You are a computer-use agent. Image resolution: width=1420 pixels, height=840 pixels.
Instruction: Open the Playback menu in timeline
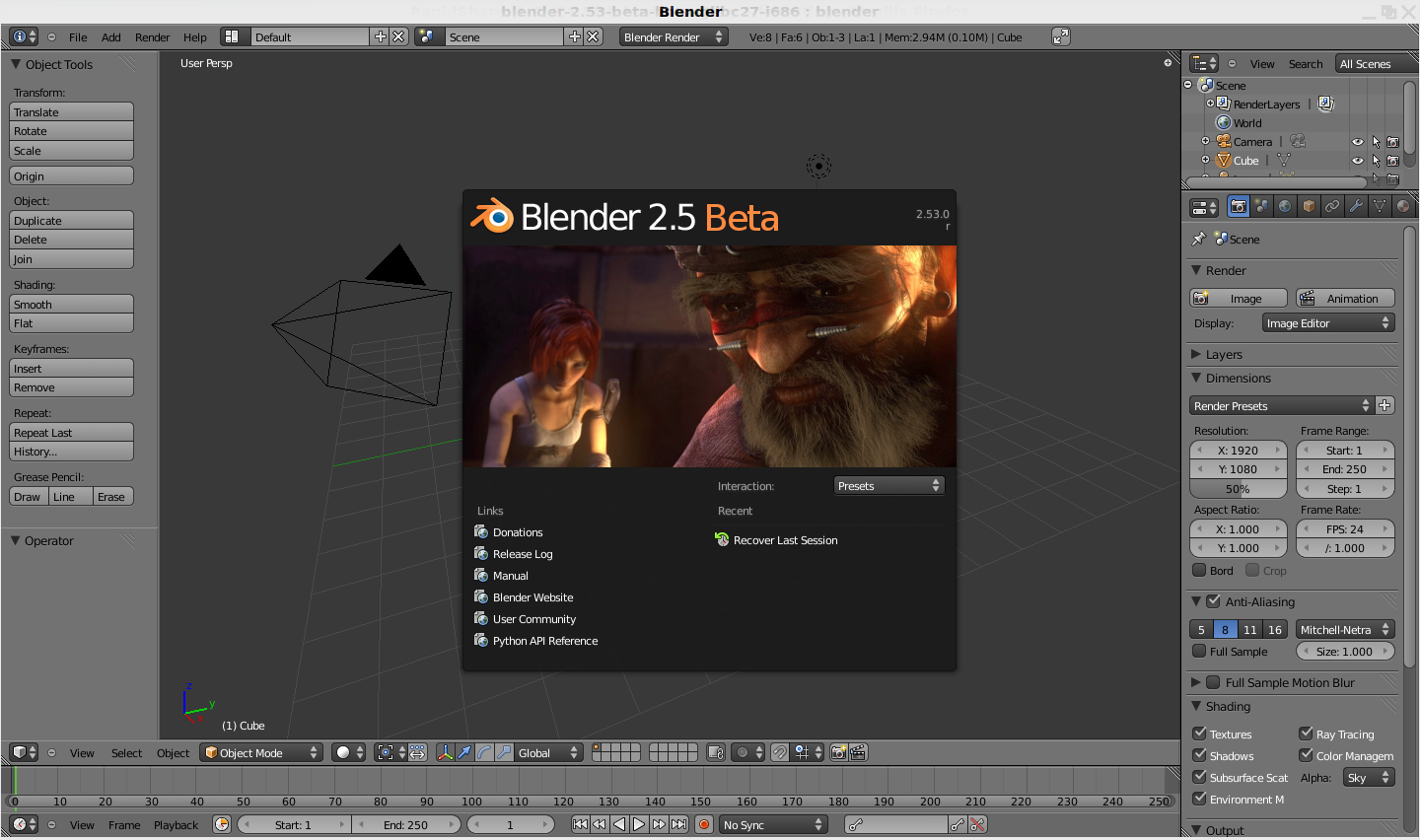coord(176,825)
